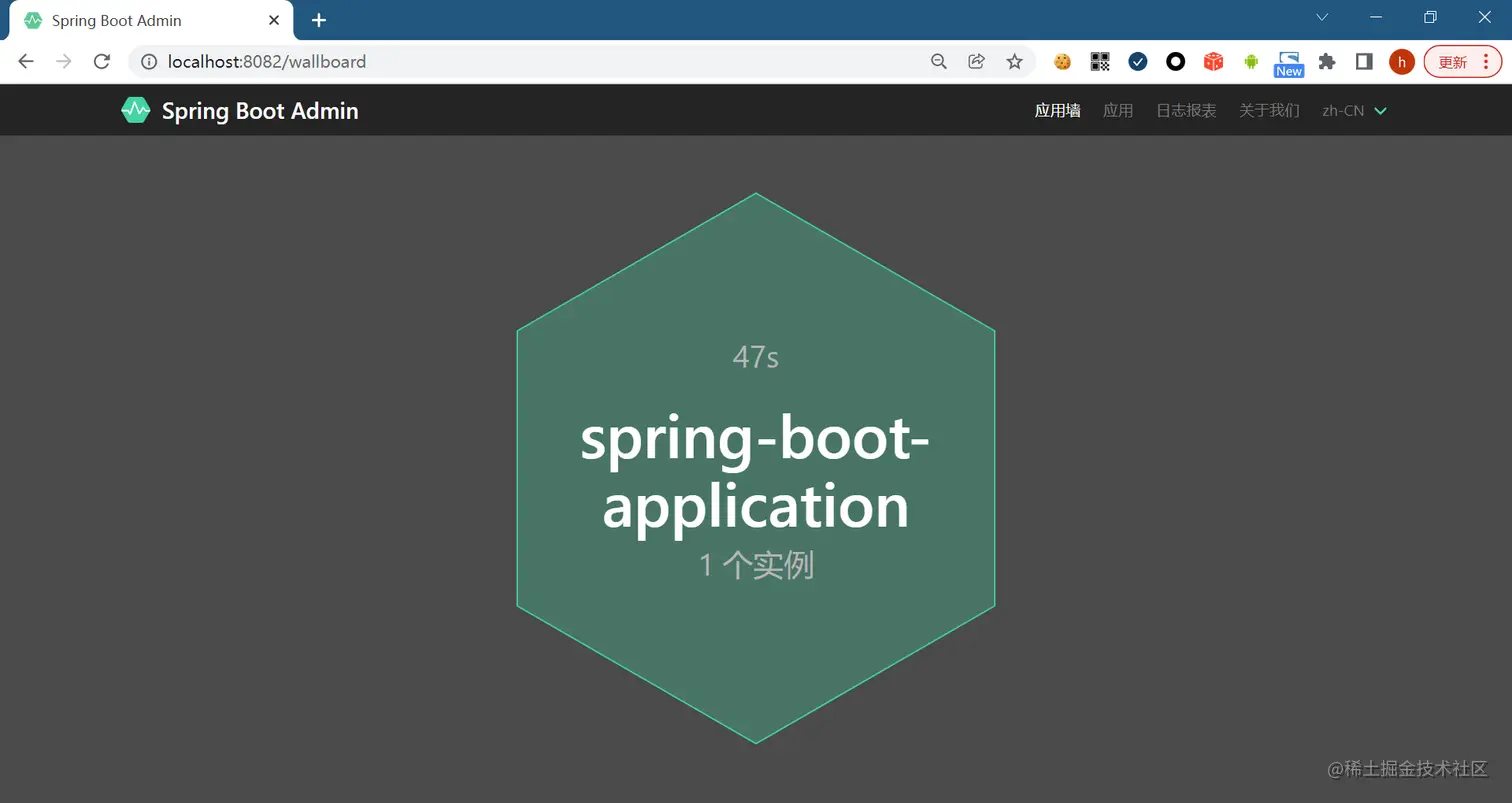Toggle the browser side panel
The image size is (1512, 803).
click(1364, 62)
